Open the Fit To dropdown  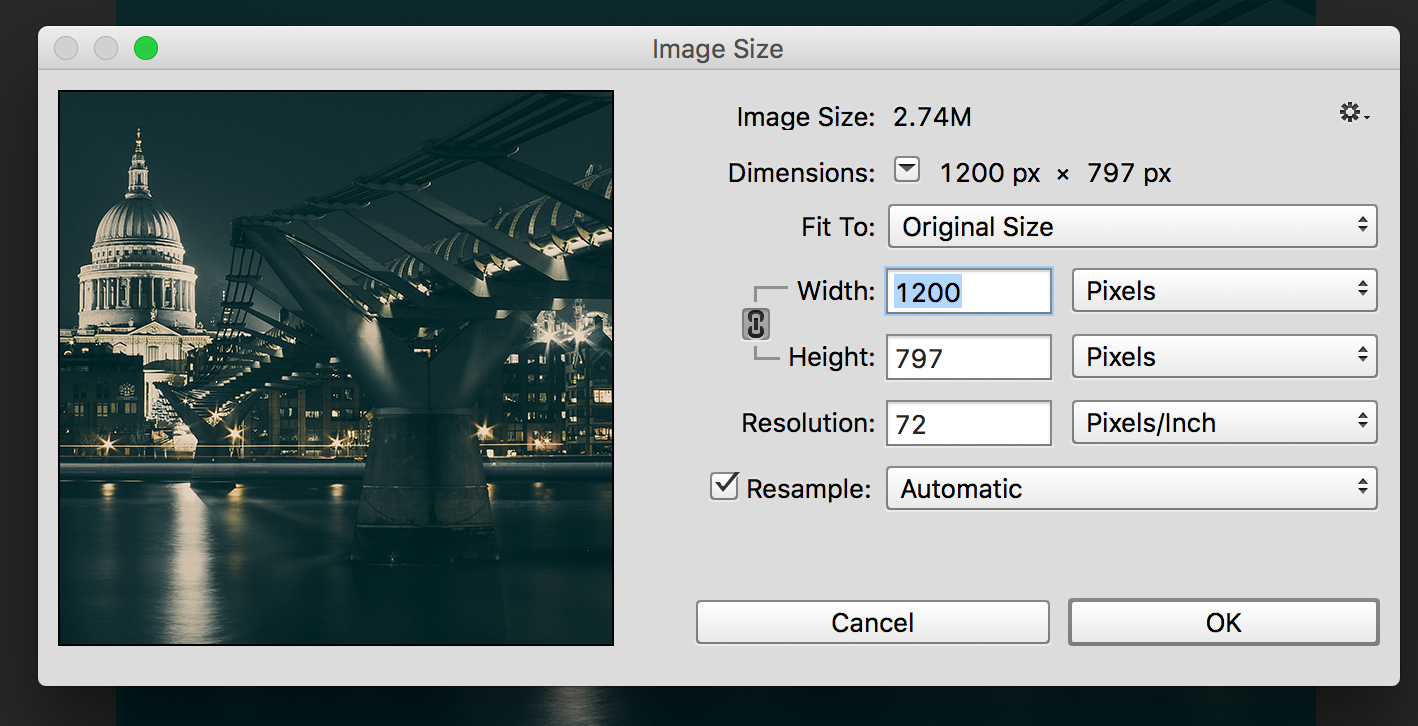tap(1132, 226)
